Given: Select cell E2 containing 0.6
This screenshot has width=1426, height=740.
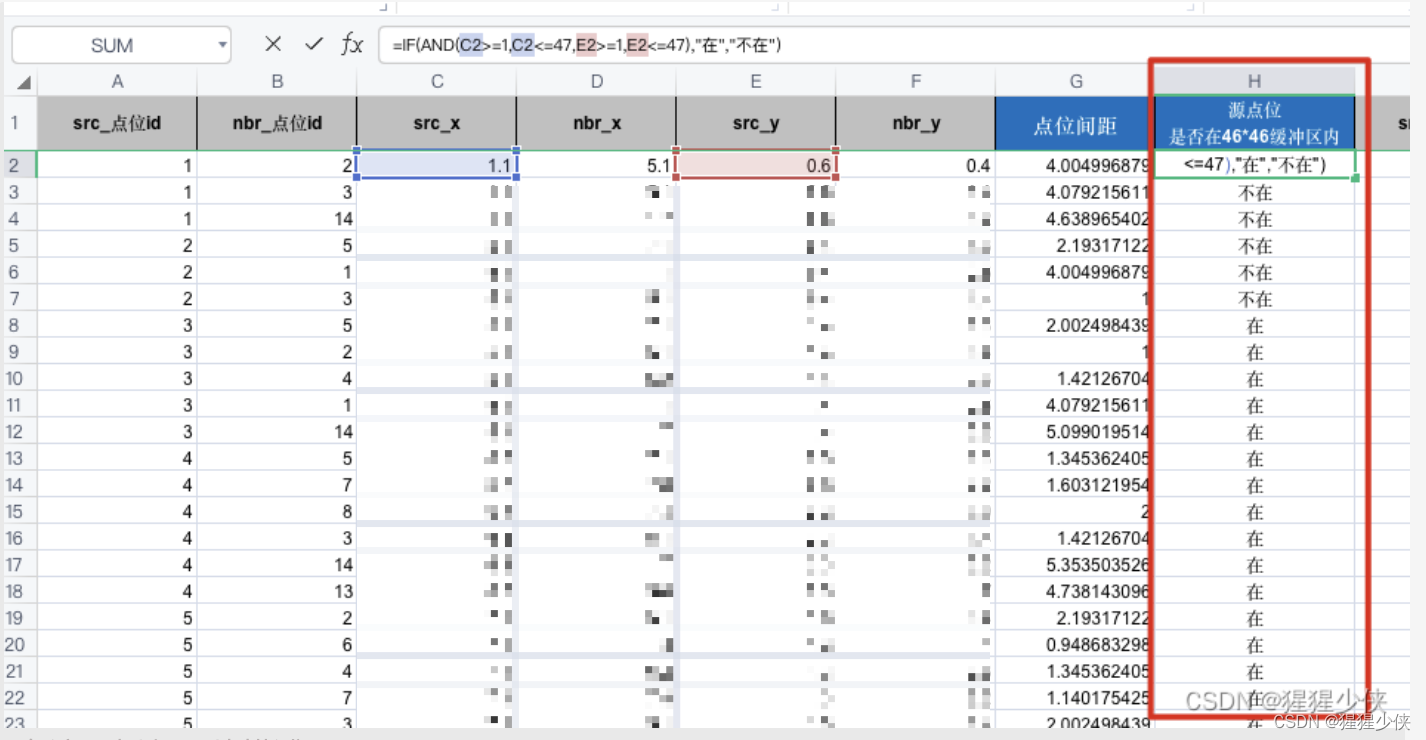Looking at the screenshot, I should [x=756, y=165].
